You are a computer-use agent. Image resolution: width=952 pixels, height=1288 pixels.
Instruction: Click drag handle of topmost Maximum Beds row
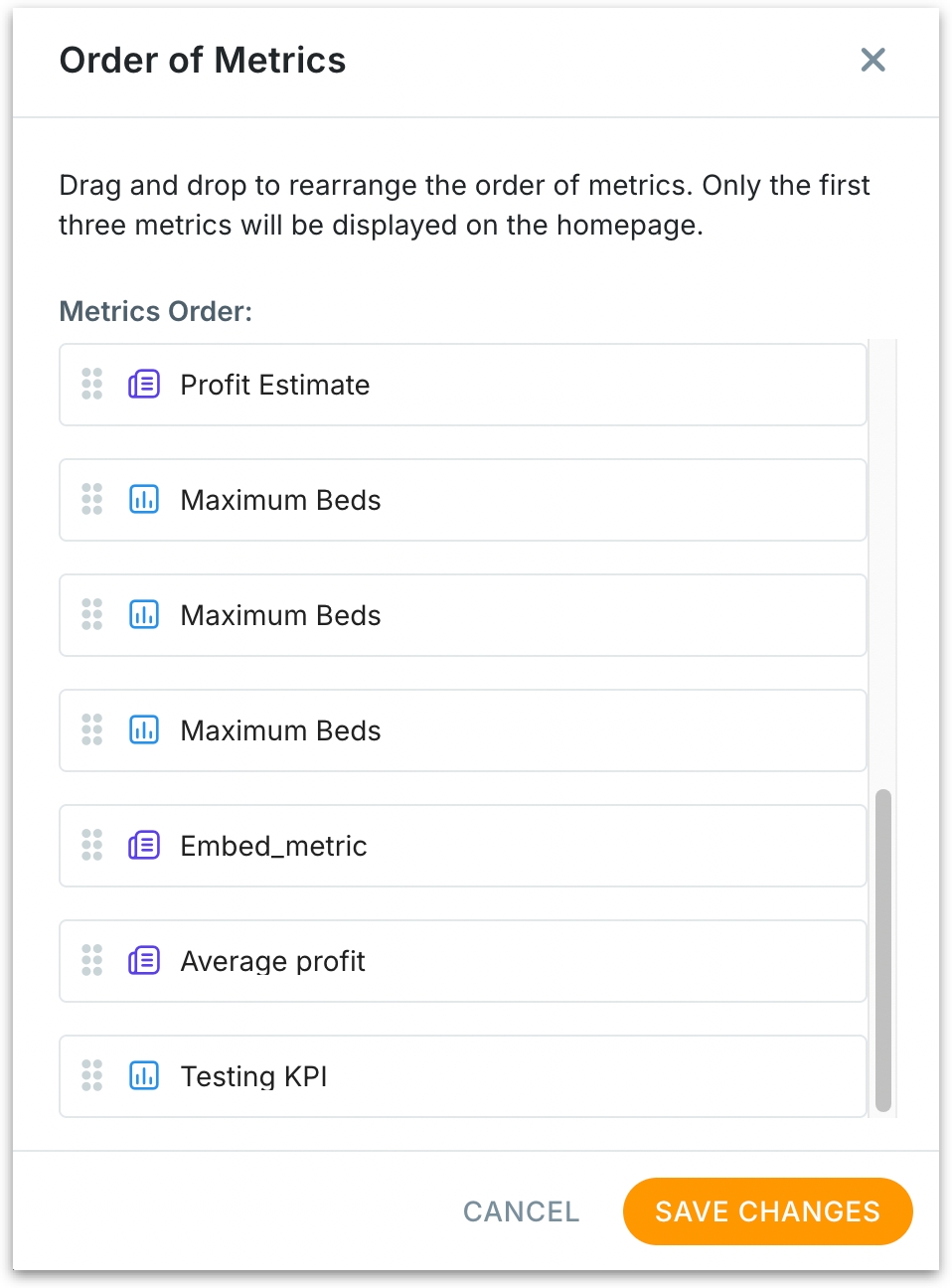(91, 499)
